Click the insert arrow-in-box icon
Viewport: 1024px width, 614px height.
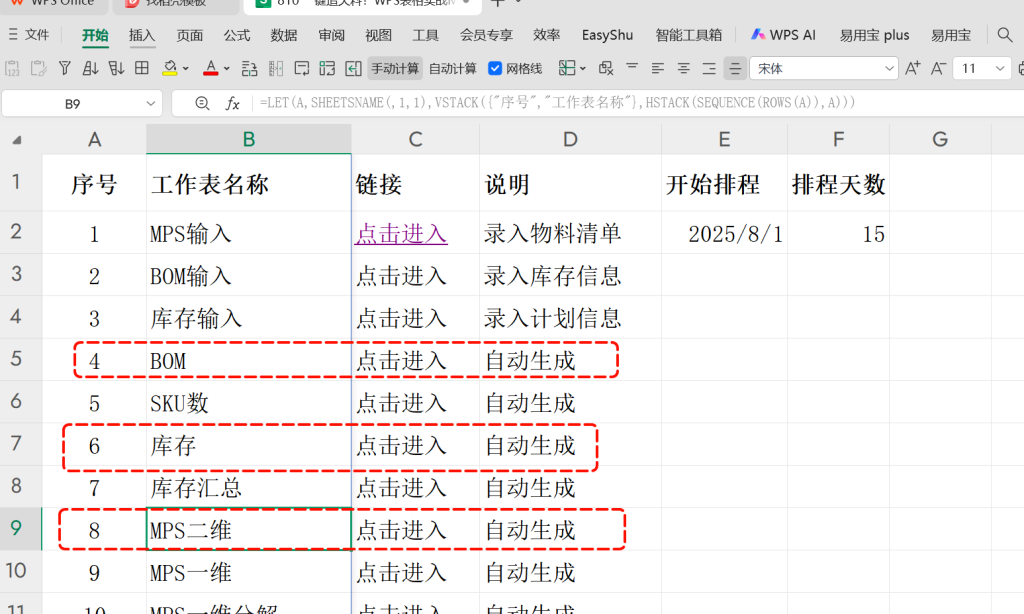point(353,68)
